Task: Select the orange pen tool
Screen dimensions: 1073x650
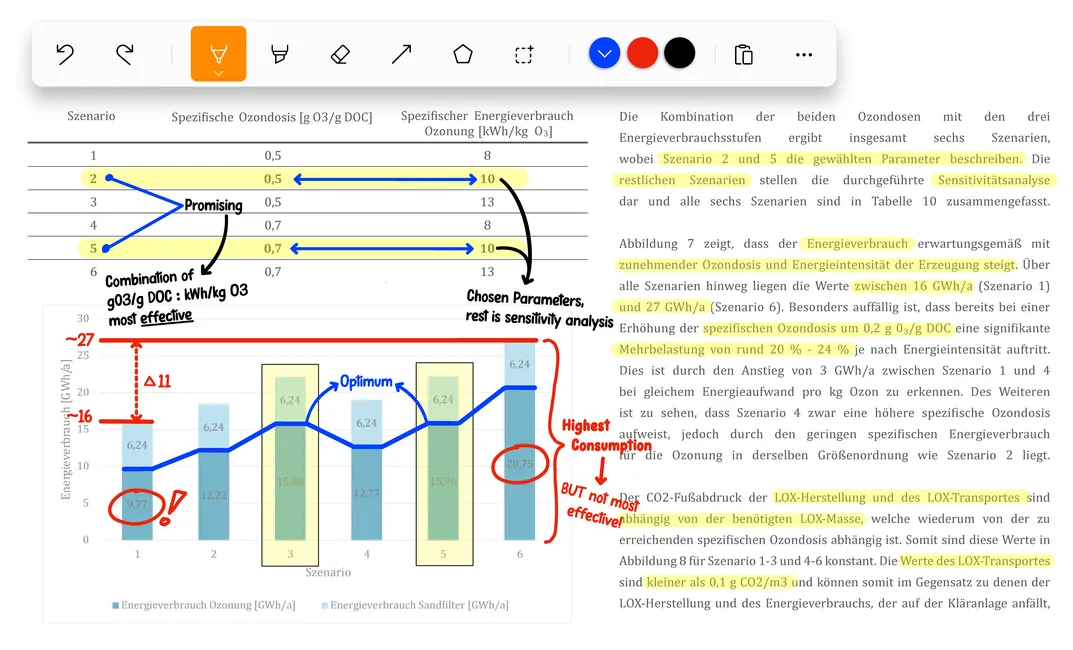Action: 218,53
